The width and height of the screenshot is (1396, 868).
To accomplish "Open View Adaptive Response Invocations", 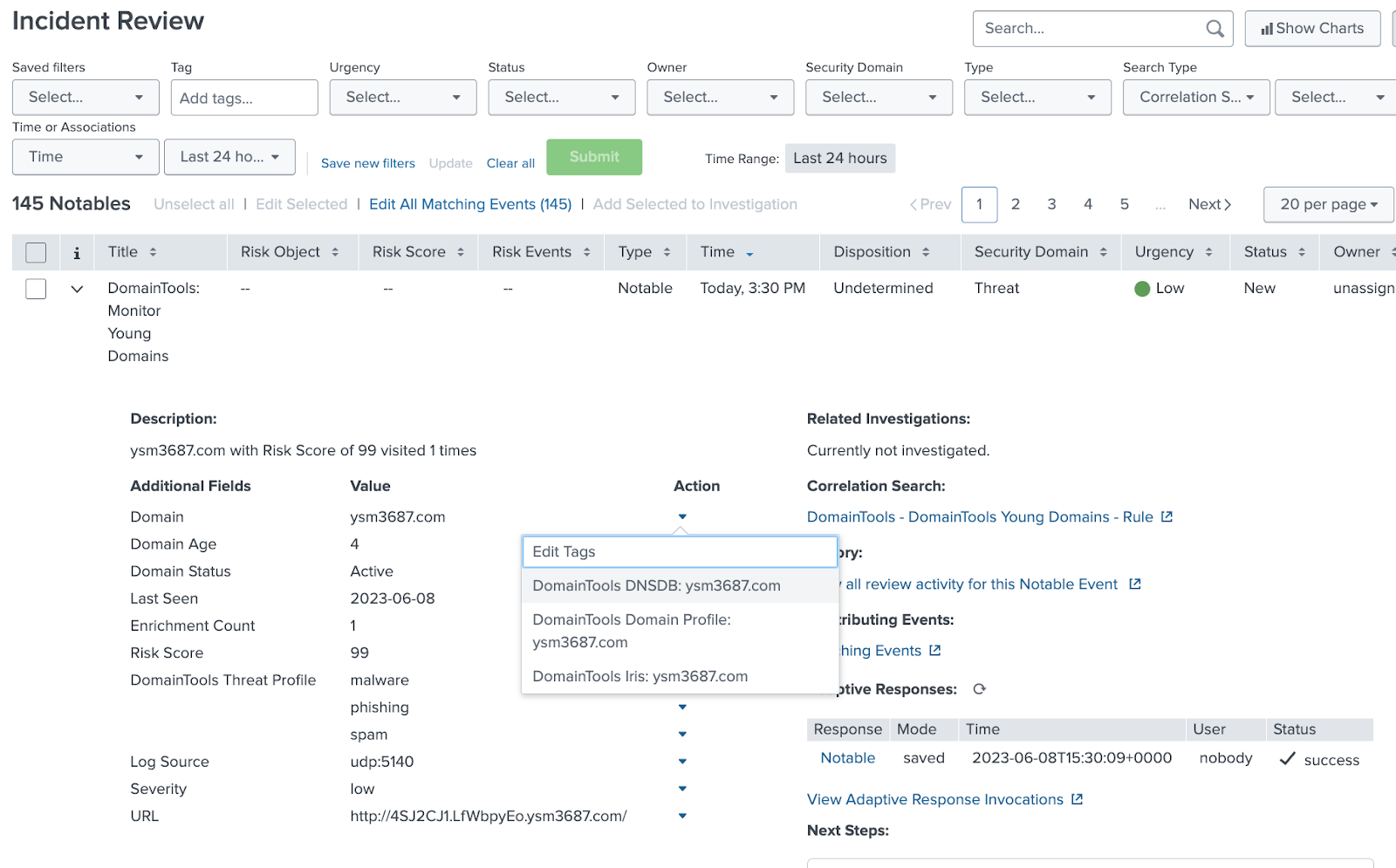I will click(x=935, y=800).
